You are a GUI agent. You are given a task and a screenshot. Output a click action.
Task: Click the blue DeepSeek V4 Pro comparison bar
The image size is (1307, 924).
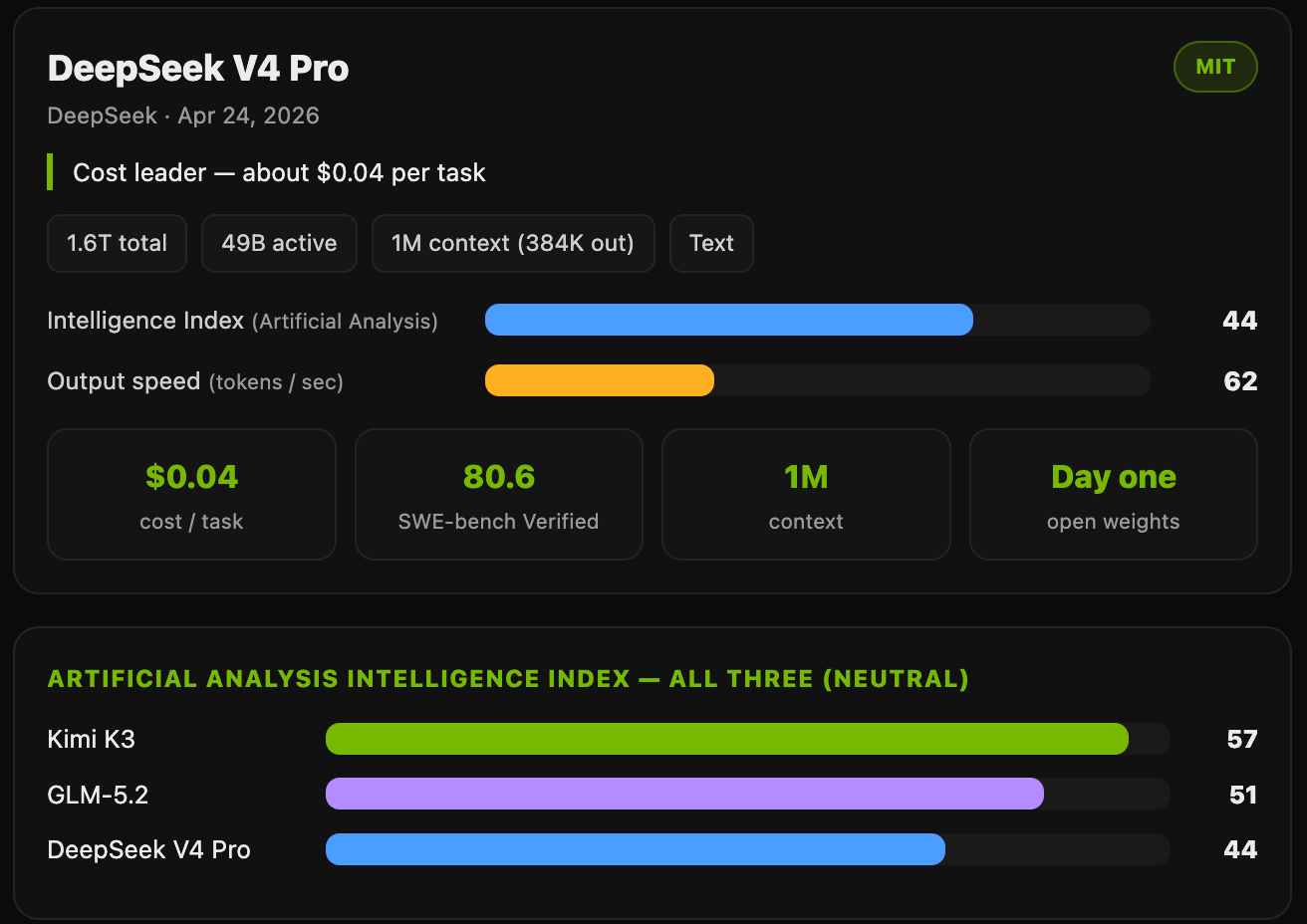(636, 849)
